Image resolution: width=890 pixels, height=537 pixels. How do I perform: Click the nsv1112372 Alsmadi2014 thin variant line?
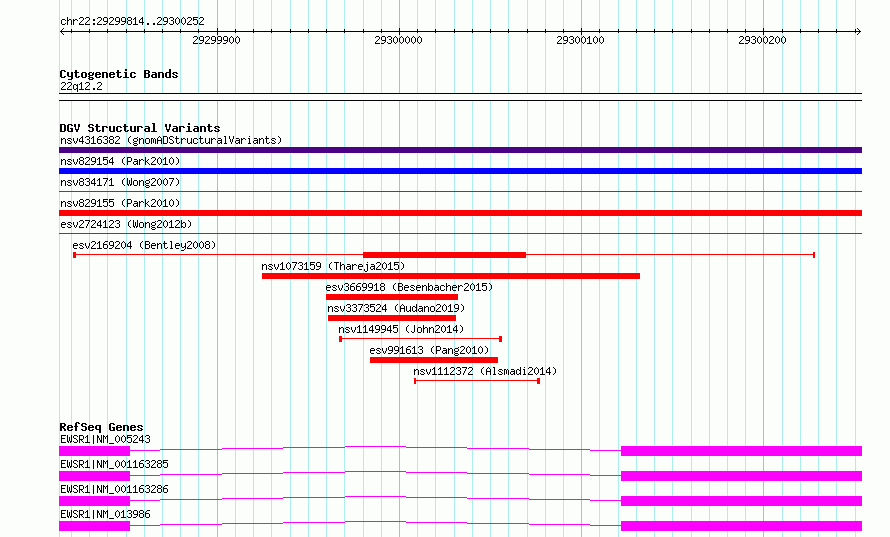coord(477,381)
